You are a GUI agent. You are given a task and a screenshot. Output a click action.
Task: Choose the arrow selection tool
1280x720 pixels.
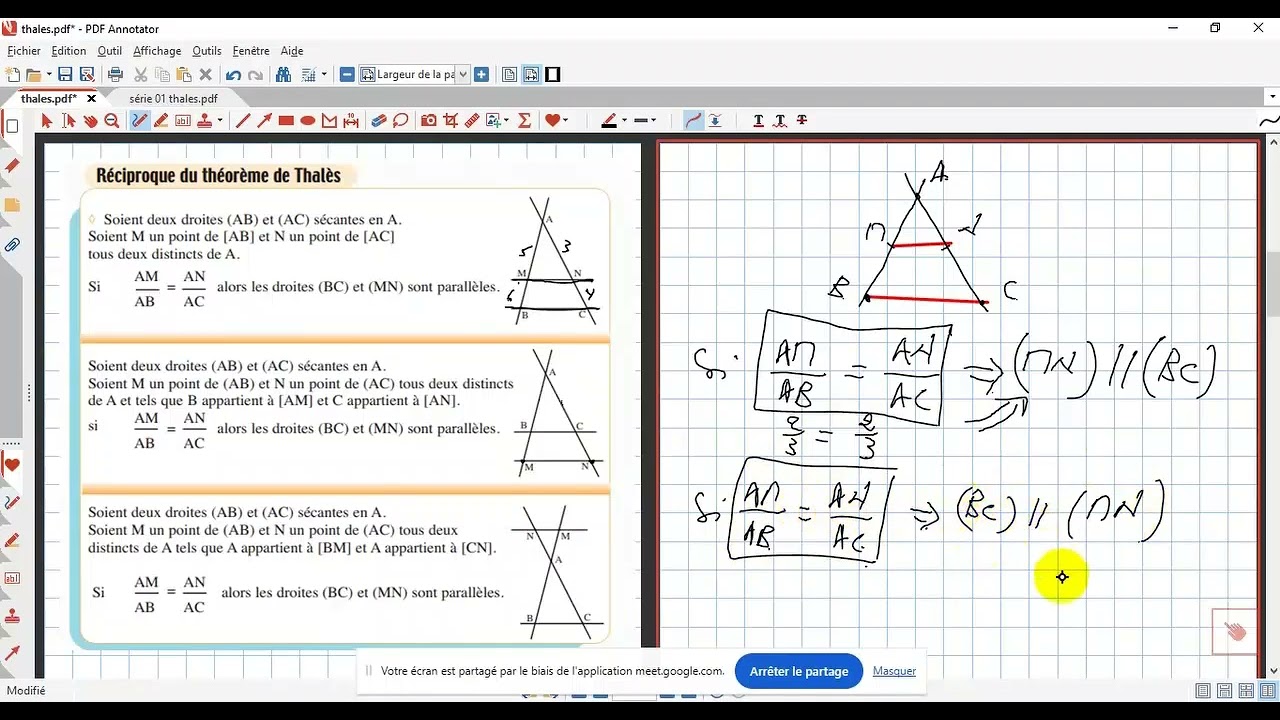pyautogui.click(x=46, y=121)
